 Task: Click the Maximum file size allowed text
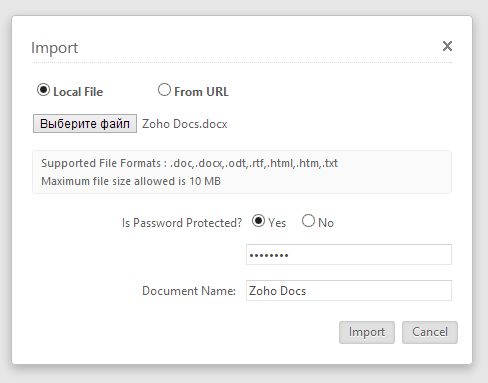[131, 181]
